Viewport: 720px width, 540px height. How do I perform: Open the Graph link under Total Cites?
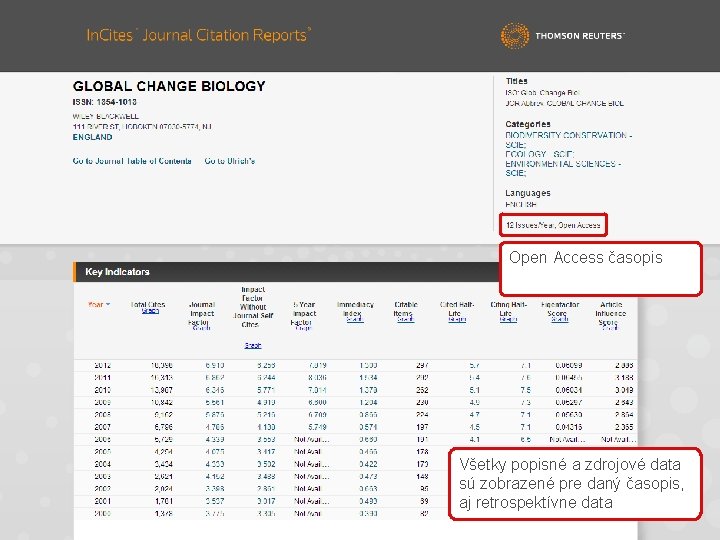(150, 311)
